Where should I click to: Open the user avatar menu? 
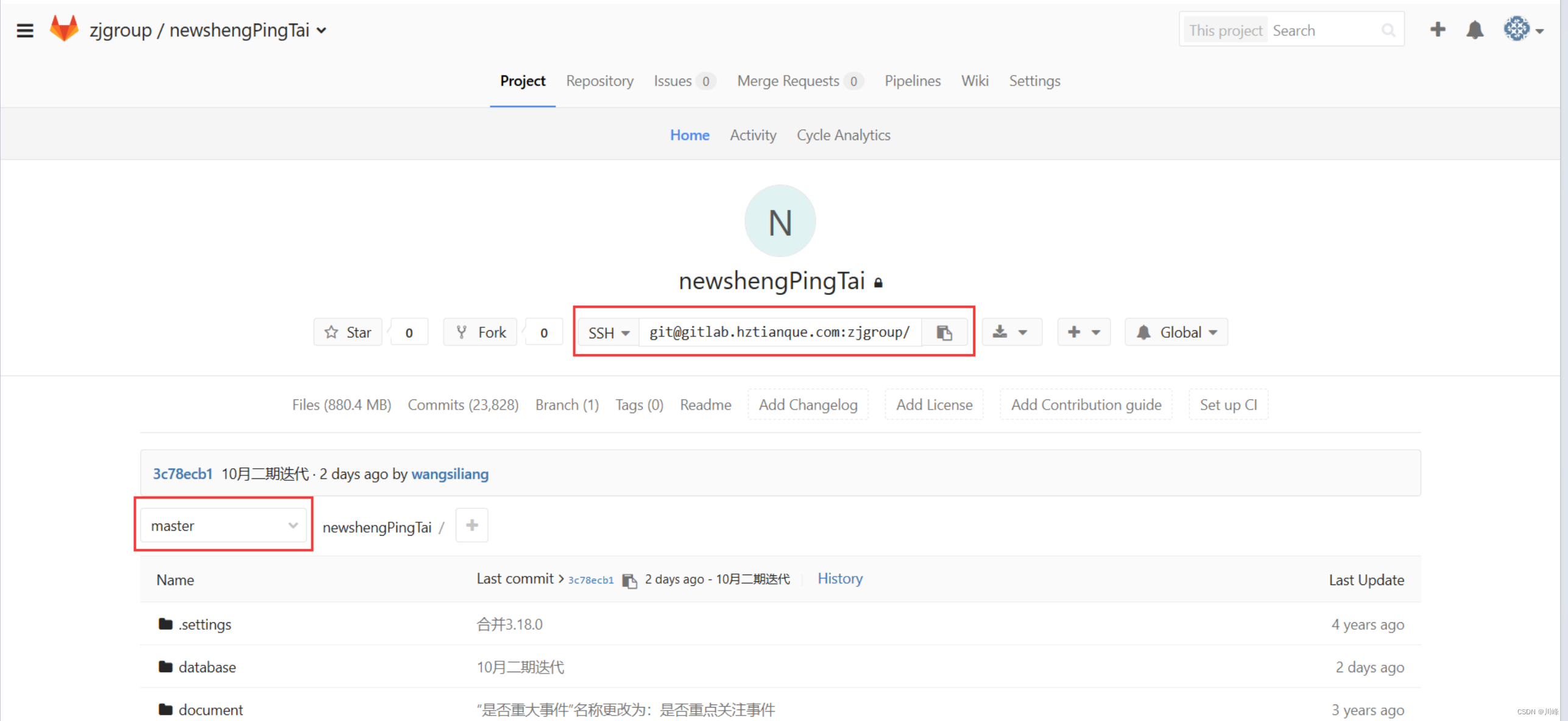coord(1523,29)
